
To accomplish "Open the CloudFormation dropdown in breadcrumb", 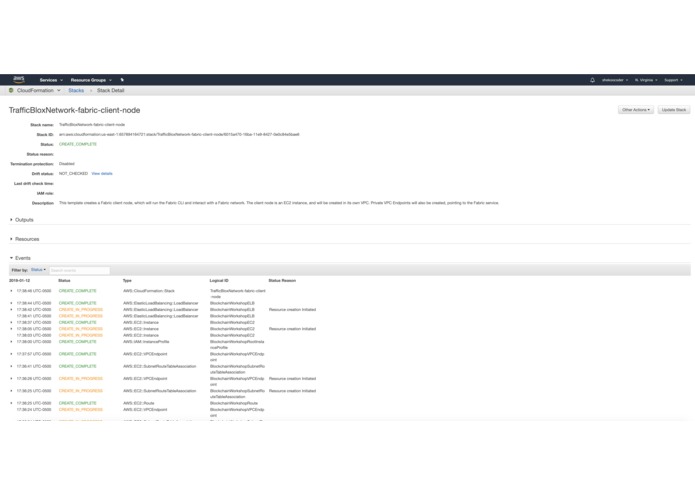I will pyautogui.click(x=39, y=90).
